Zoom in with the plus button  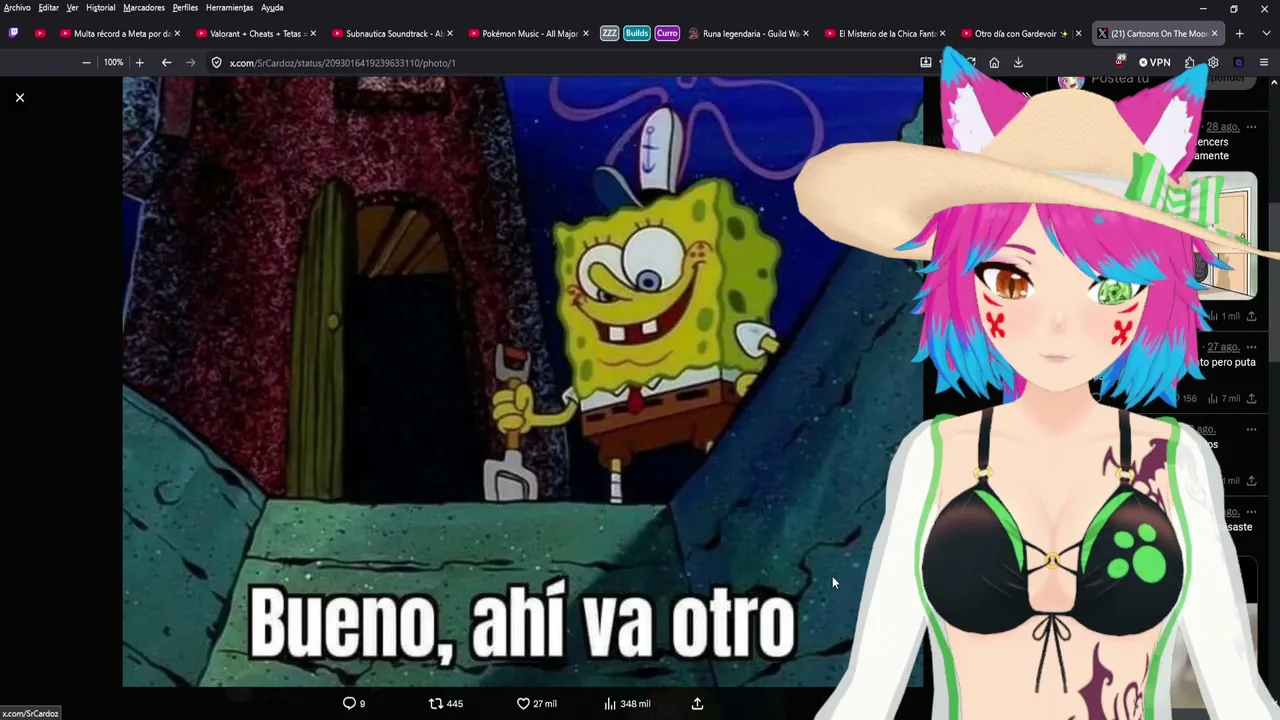(x=139, y=62)
